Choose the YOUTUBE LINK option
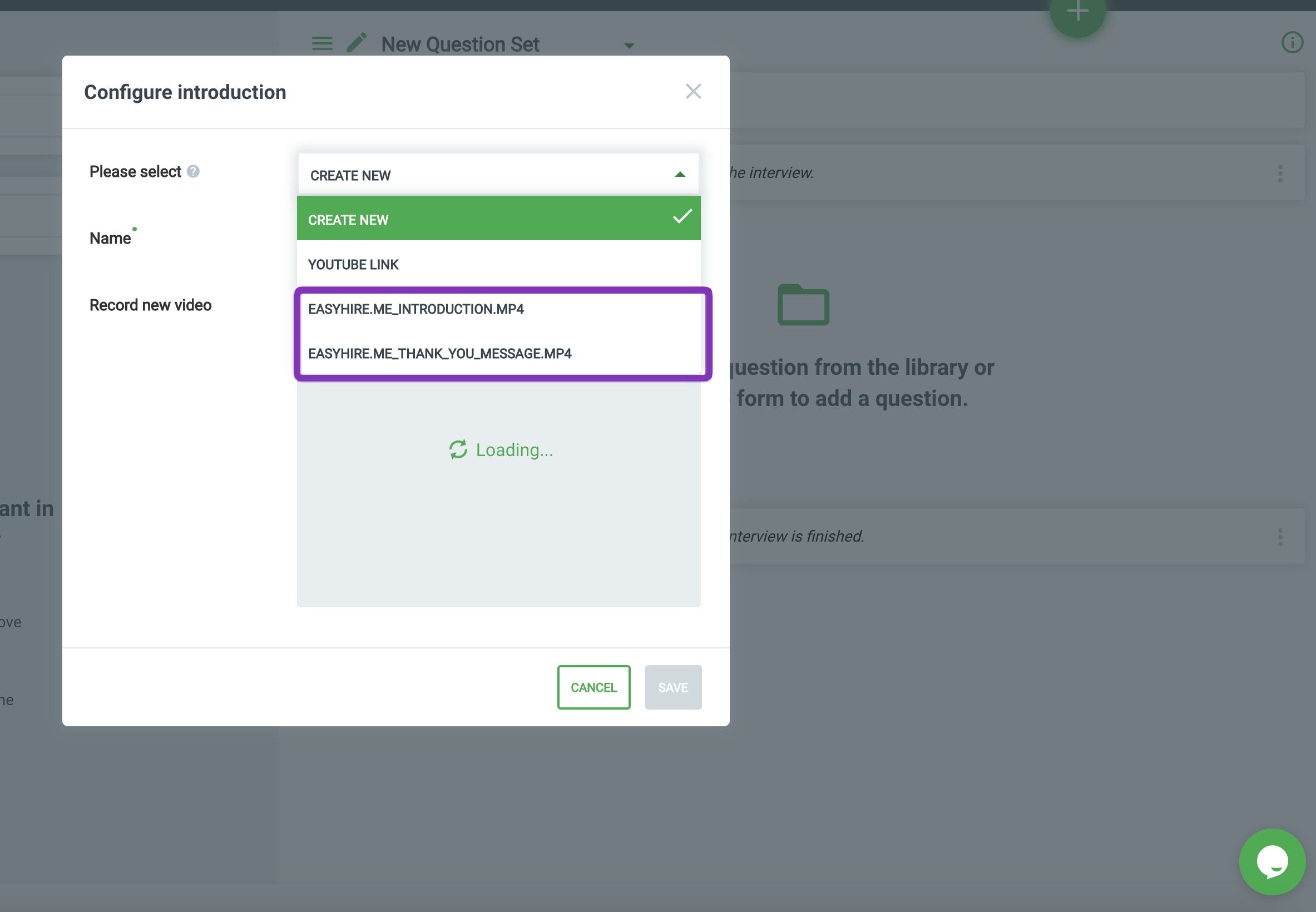This screenshot has width=1316, height=912. 353,265
